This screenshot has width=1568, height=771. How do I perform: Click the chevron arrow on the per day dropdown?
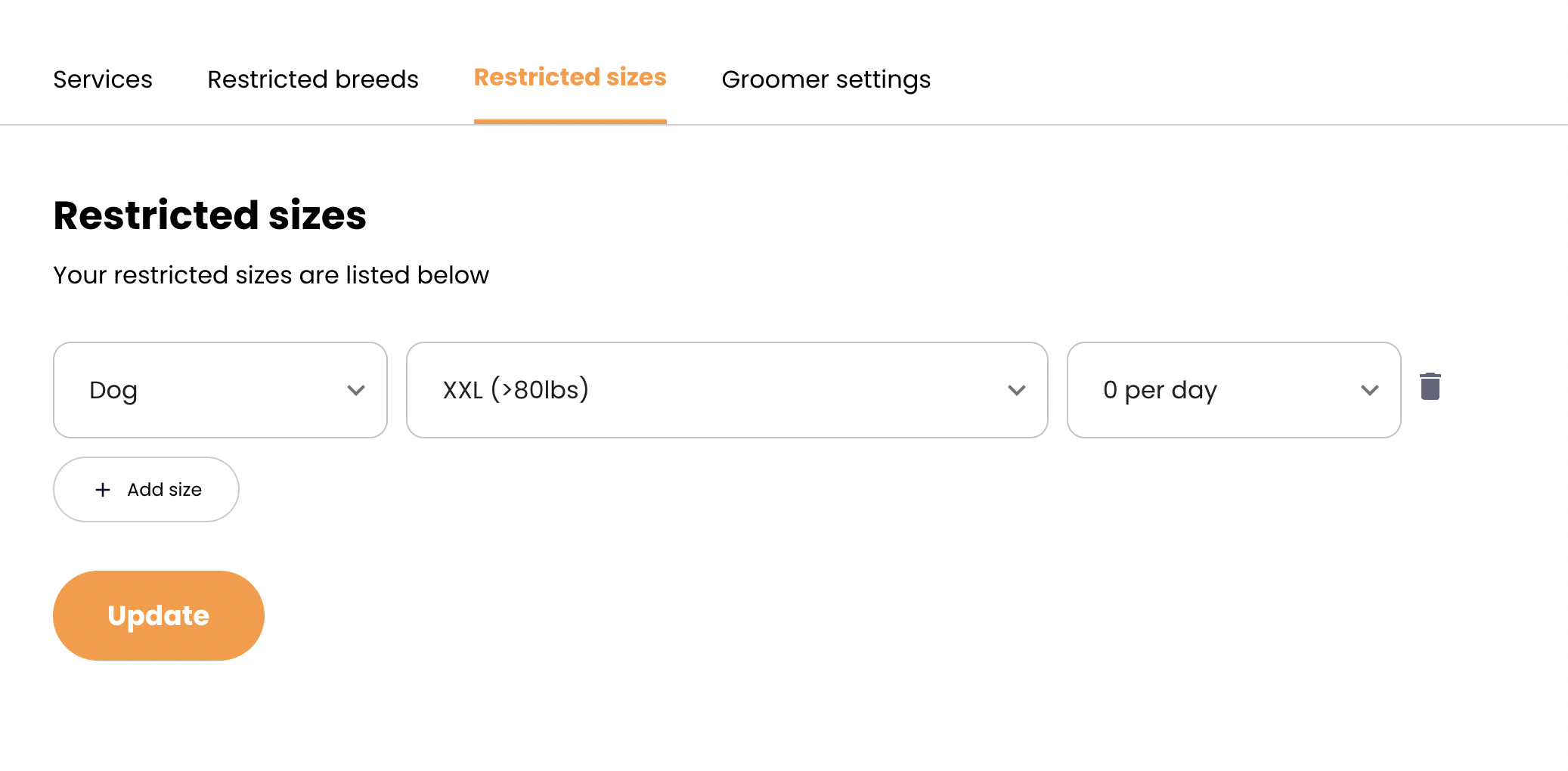click(x=1369, y=390)
